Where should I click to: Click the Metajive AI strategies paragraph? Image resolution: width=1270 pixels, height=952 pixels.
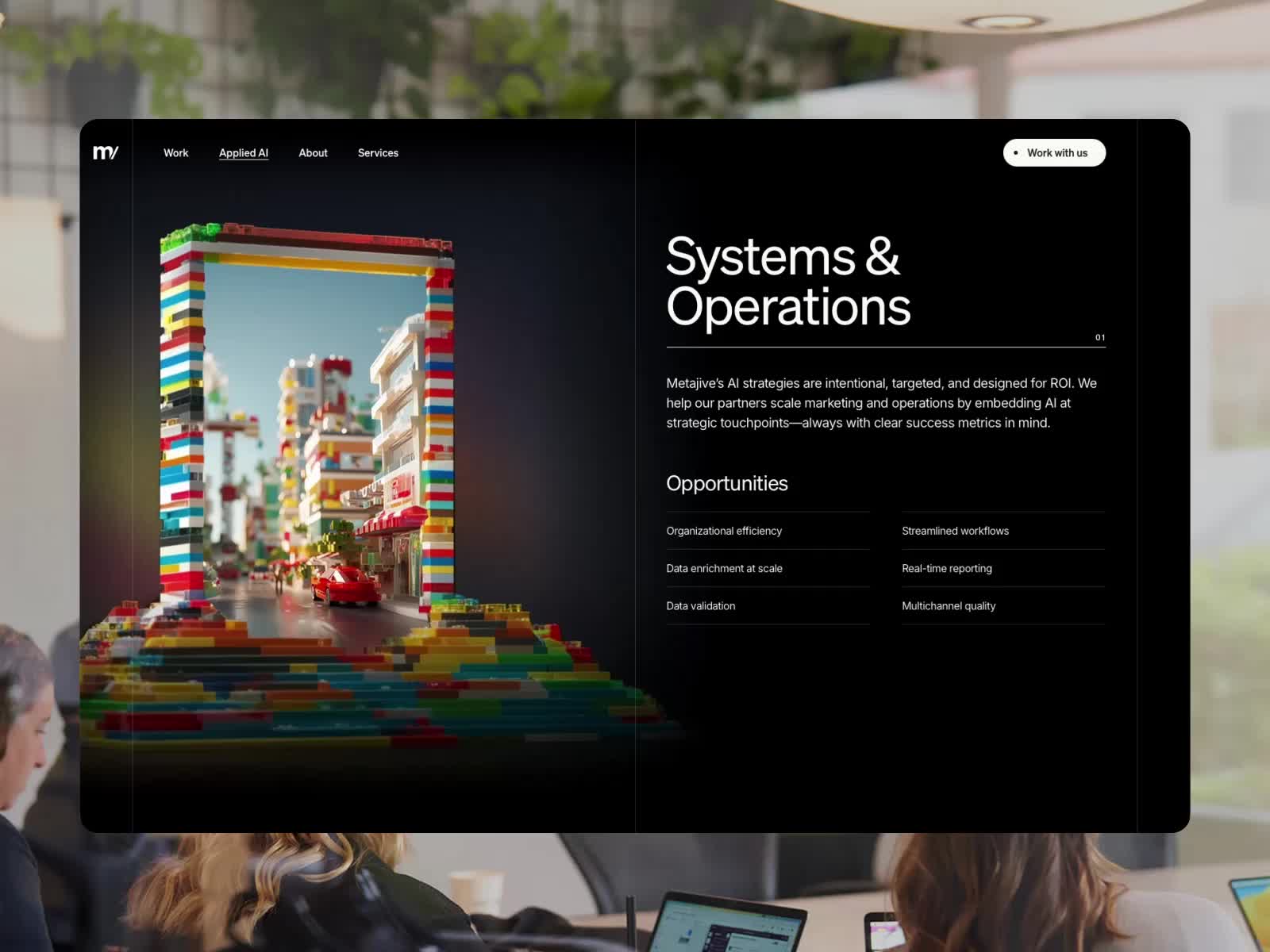[881, 403]
